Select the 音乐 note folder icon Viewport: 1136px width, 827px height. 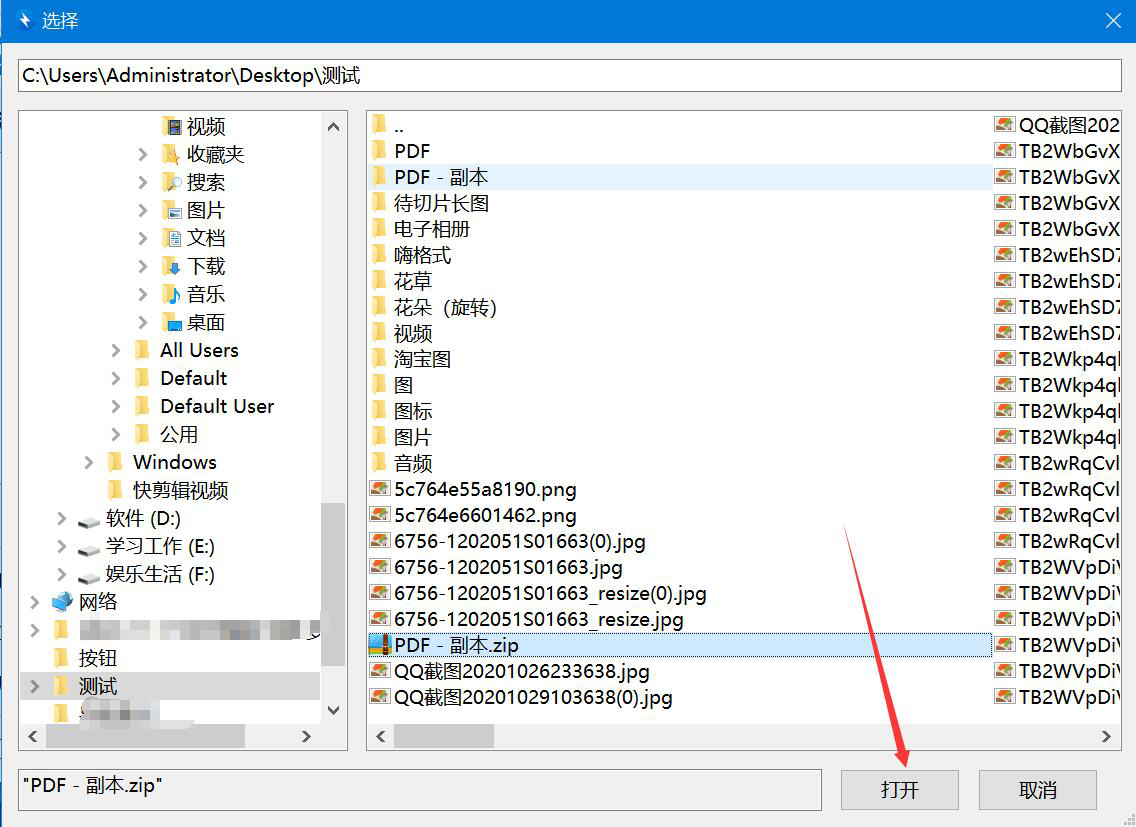point(172,294)
